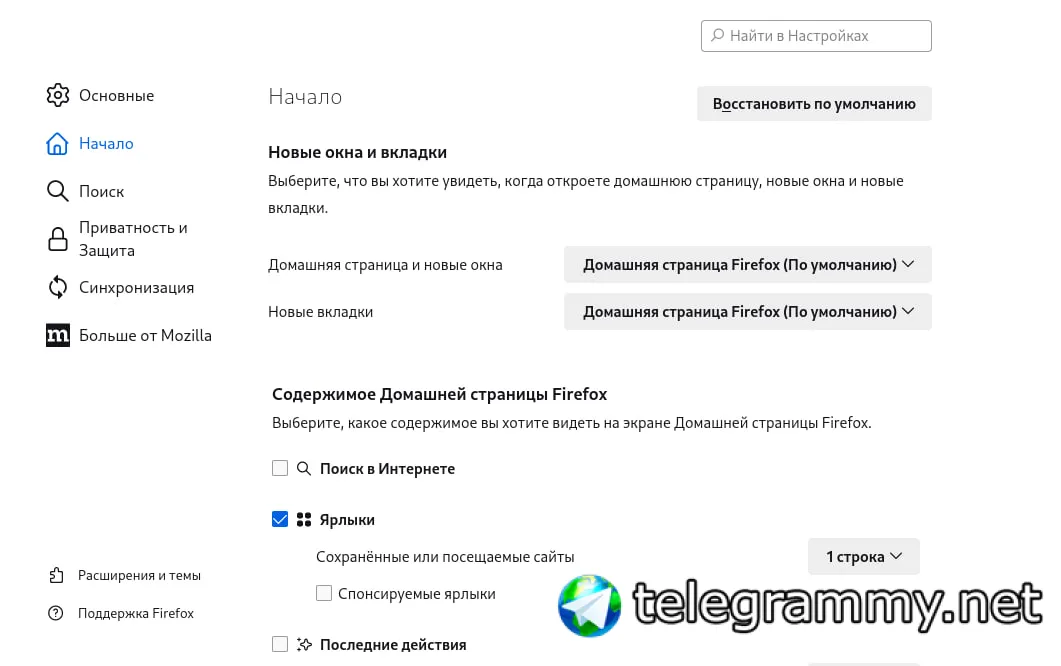Screen dimensions: 1061x666
Task: Tick the Спонсируемые ярлыки checkbox
Action: click(324, 594)
